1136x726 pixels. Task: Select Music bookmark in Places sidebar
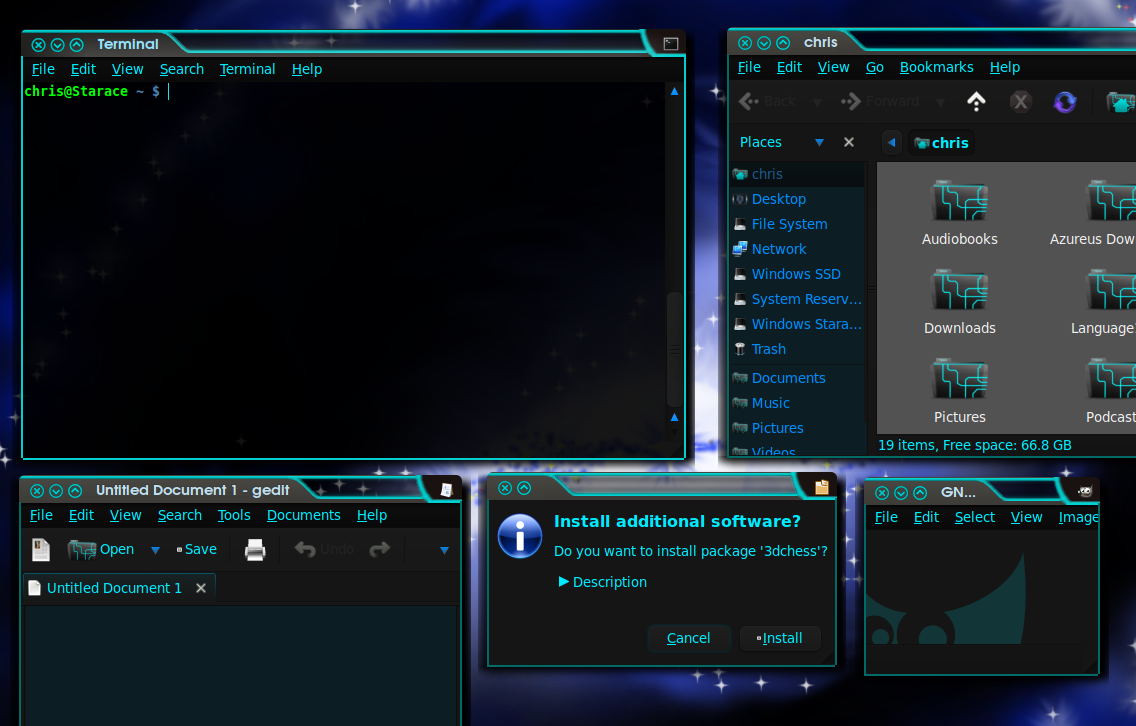[x=797, y=404]
